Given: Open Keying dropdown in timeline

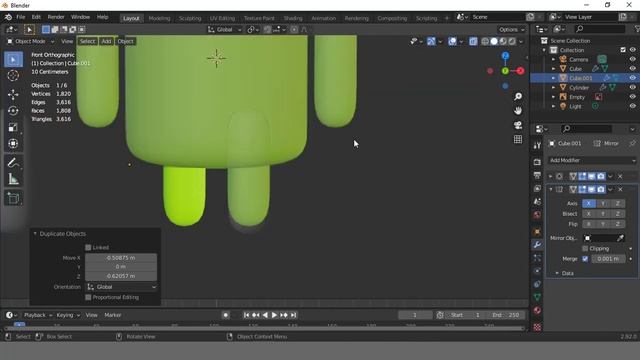Looking at the screenshot, I should pos(68,315).
